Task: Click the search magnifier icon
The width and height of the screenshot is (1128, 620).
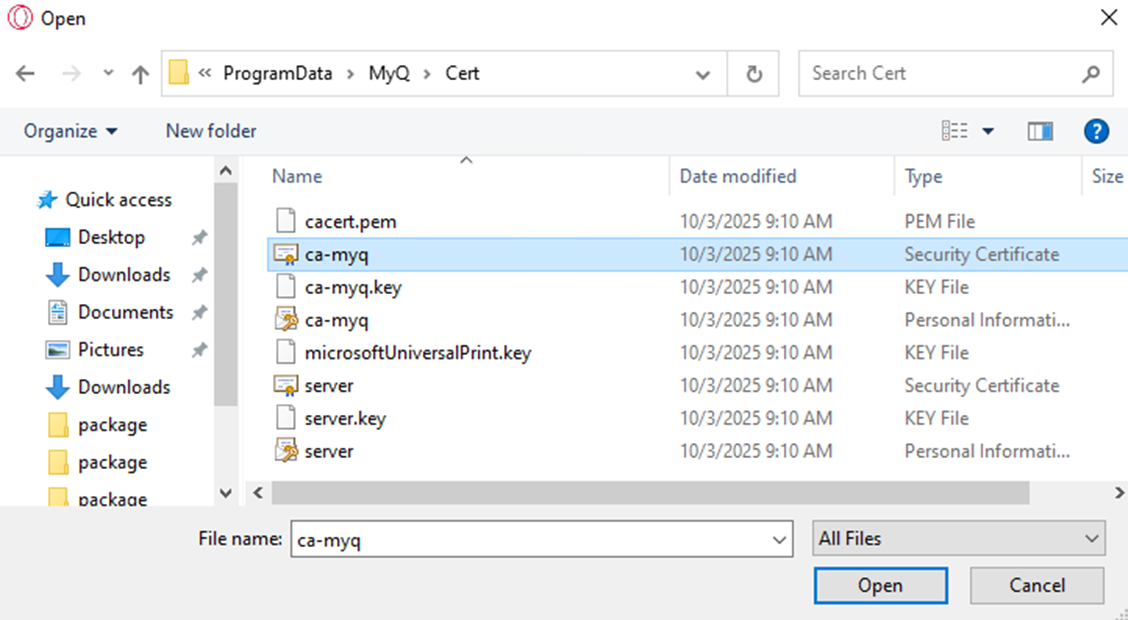Action: tap(1091, 74)
